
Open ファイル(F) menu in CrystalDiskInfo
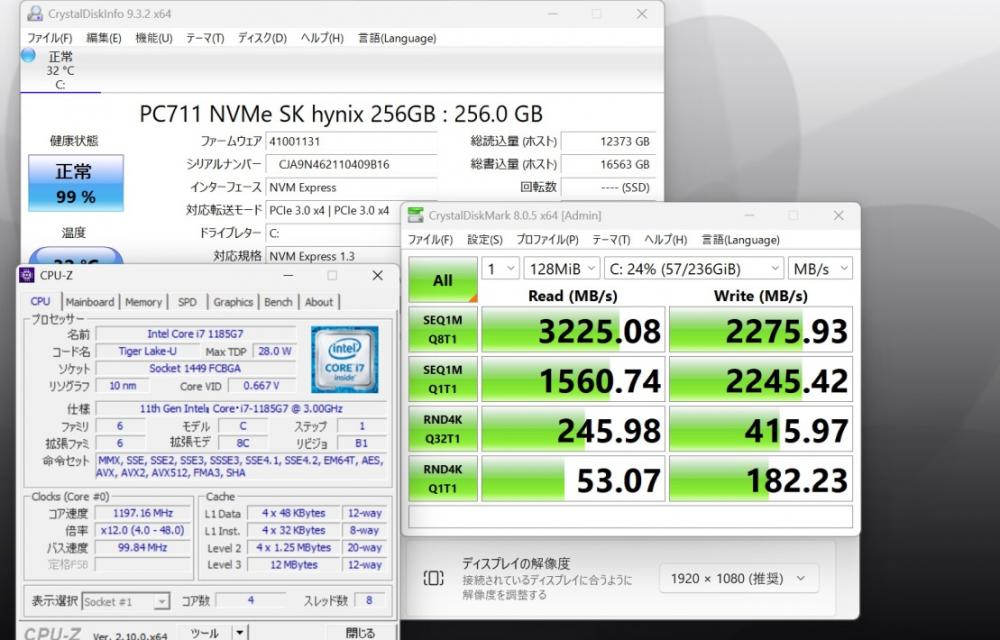click(x=49, y=38)
